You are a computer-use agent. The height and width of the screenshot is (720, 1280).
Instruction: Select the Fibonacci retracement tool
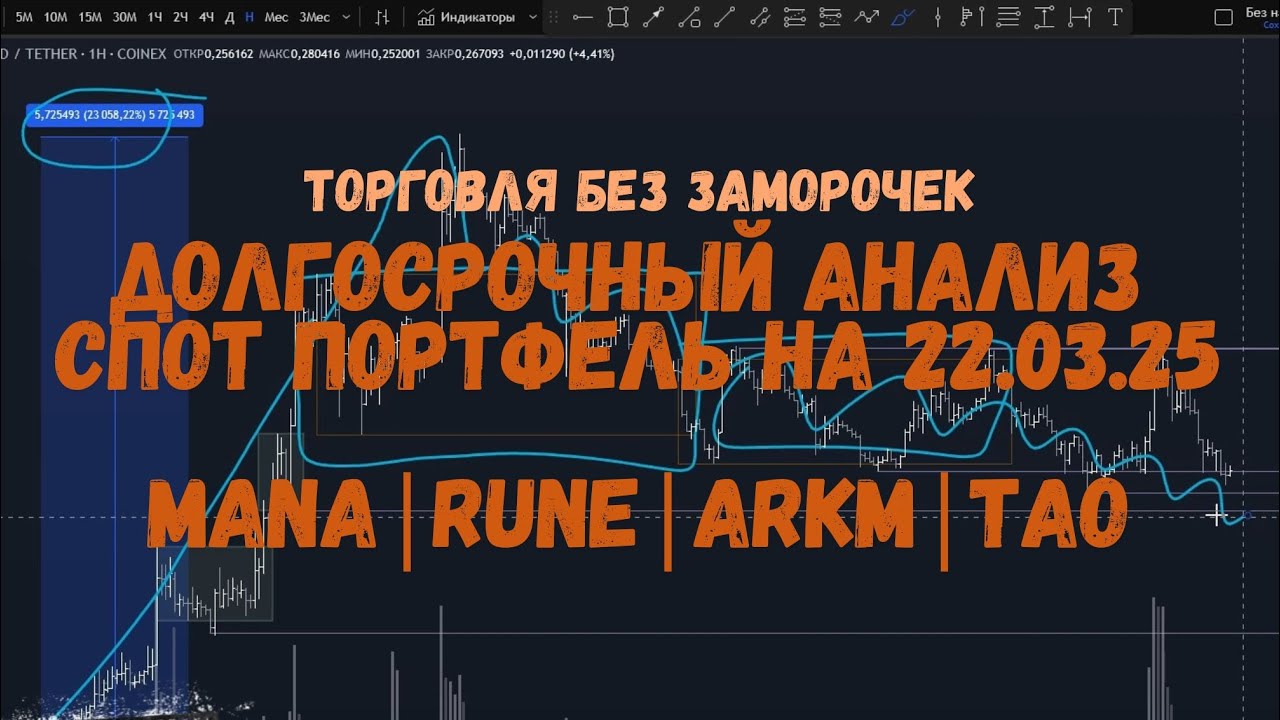tap(795, 17)
